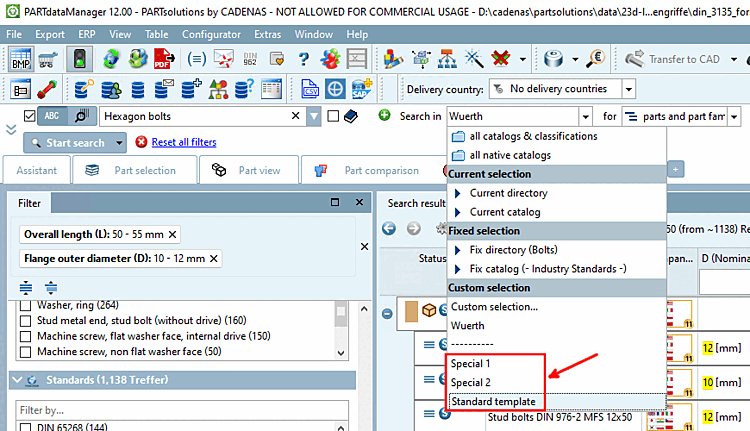The image size is (750, 431).
Task: Click the question mark help icon
Action: (303, 59)
